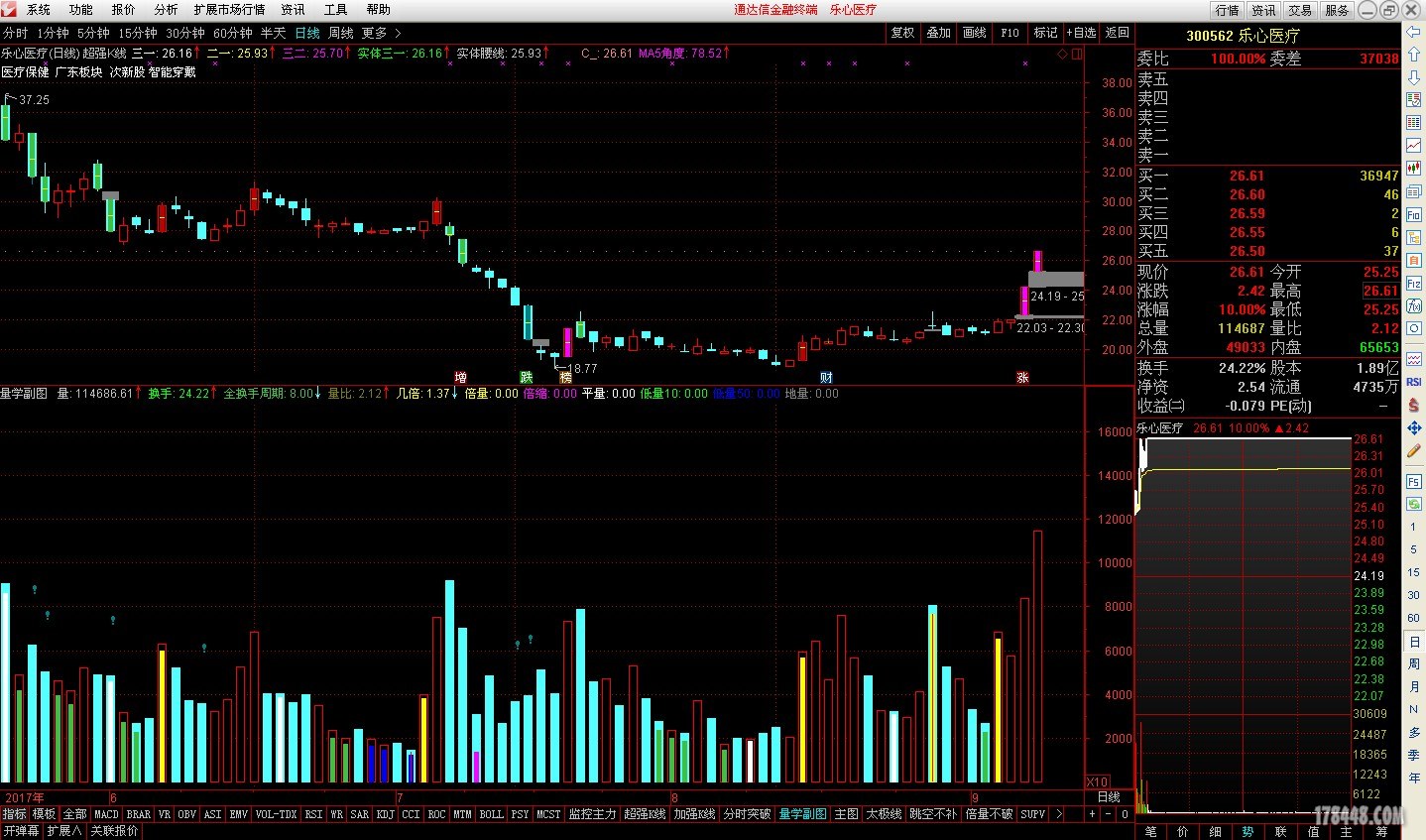The width and height of the screenshot is (1426, 840).
Task: Open the candlestick chart icon in sidebar
Action: click(x=1413, y=169)
